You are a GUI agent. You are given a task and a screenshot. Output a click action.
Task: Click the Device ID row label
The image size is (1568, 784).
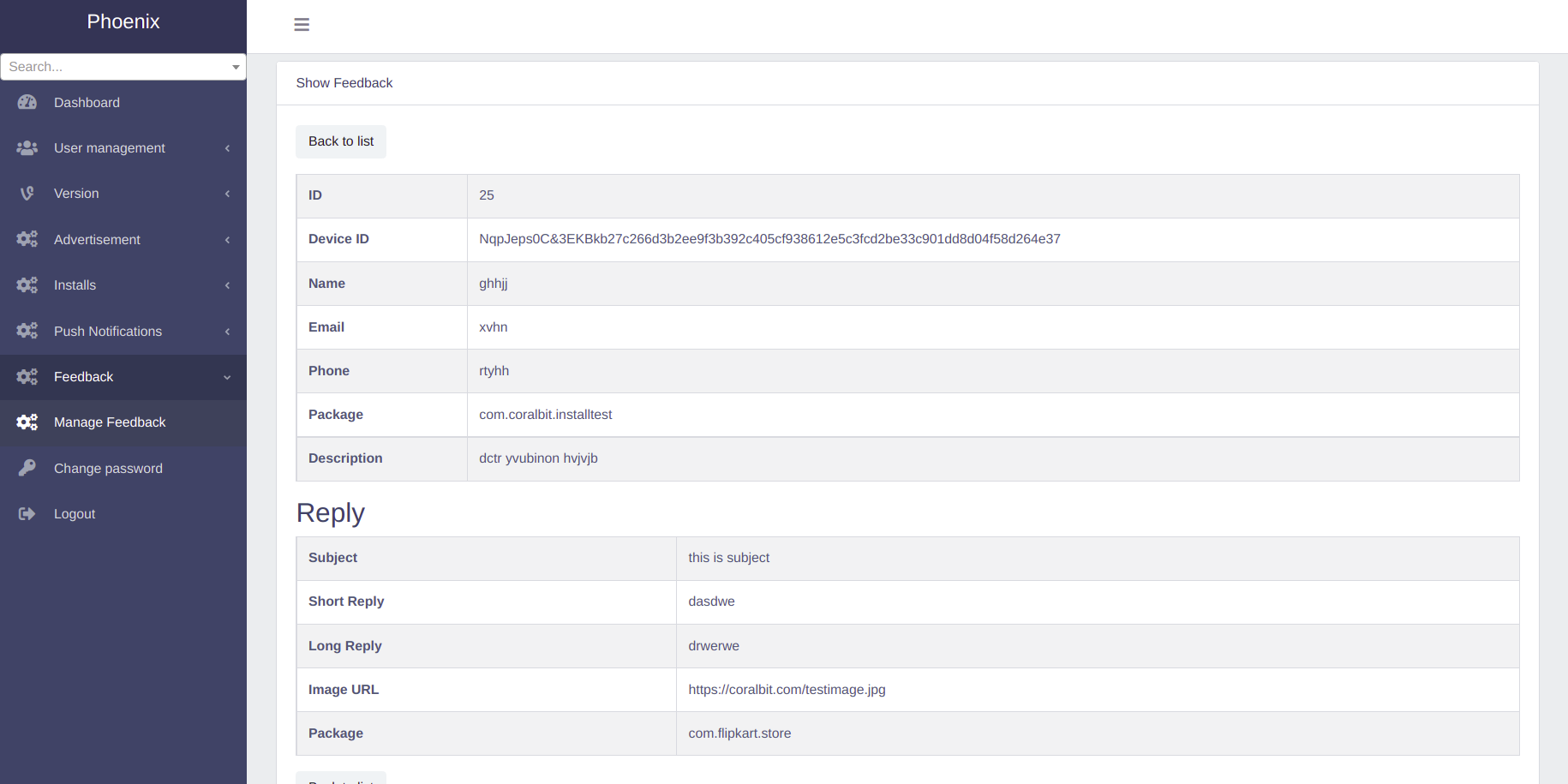click(338, 239)
